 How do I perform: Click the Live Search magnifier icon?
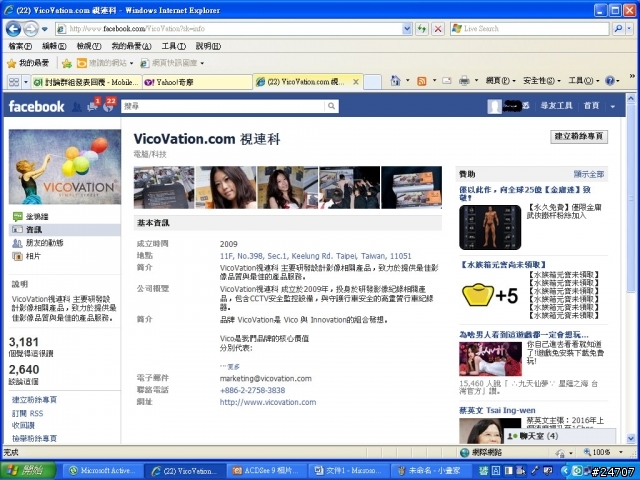click(x=618, y=29)
